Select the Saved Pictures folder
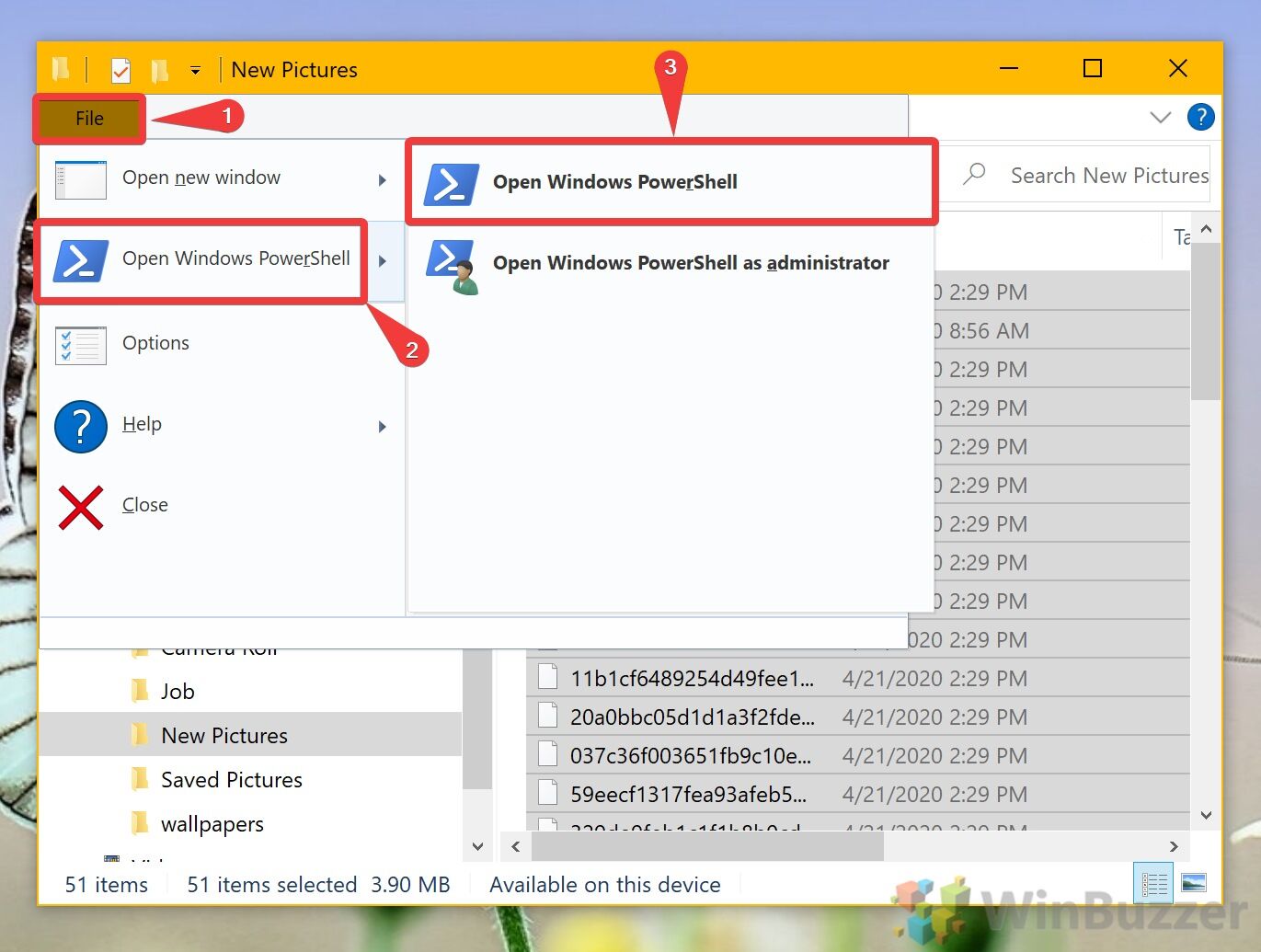1261x952 pixels. point(232,780)
